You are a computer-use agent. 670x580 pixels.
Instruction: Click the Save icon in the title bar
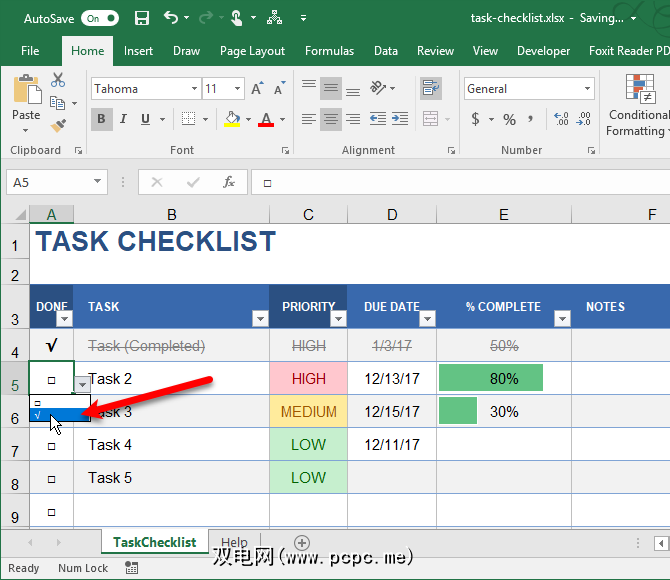click(x=141, y=18)
